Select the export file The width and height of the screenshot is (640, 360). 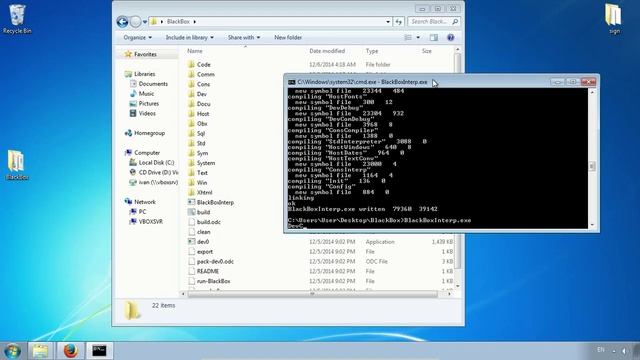(x=200, y=251)
